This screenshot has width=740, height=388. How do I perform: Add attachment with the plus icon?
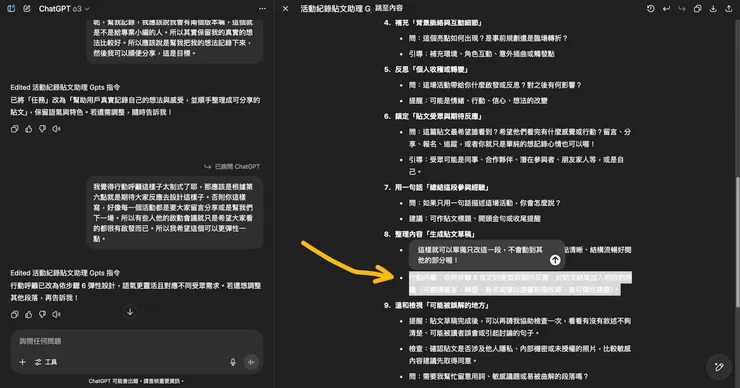coord(22,362)
